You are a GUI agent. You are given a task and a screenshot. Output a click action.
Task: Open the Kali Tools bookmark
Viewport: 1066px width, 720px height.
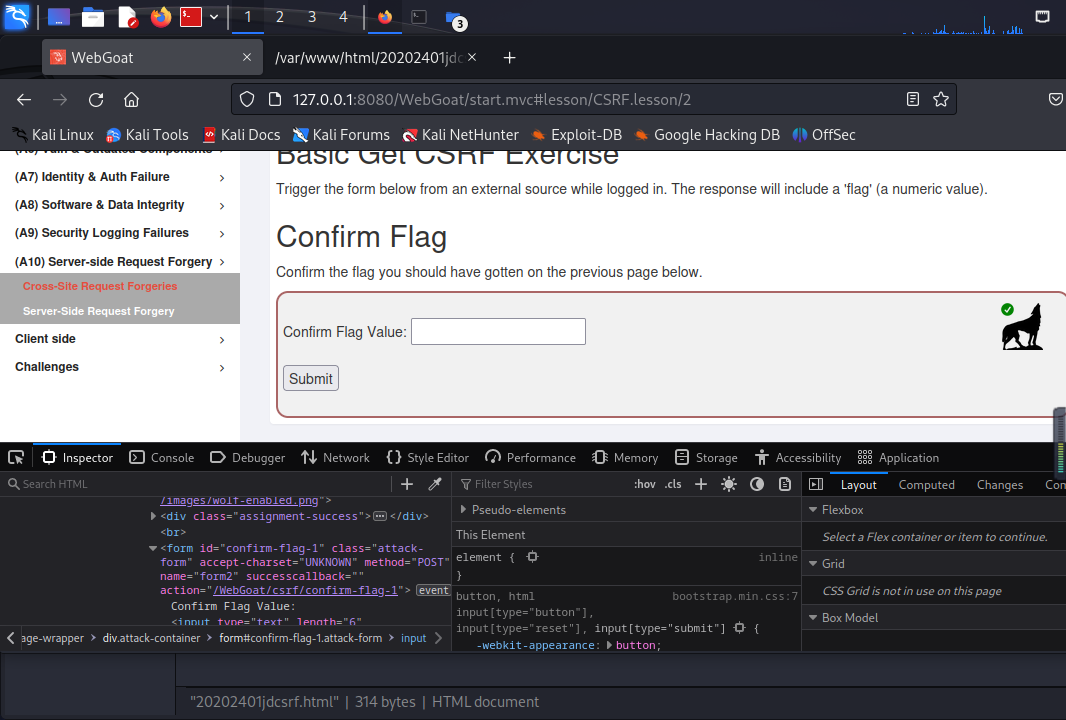[148, 135]
